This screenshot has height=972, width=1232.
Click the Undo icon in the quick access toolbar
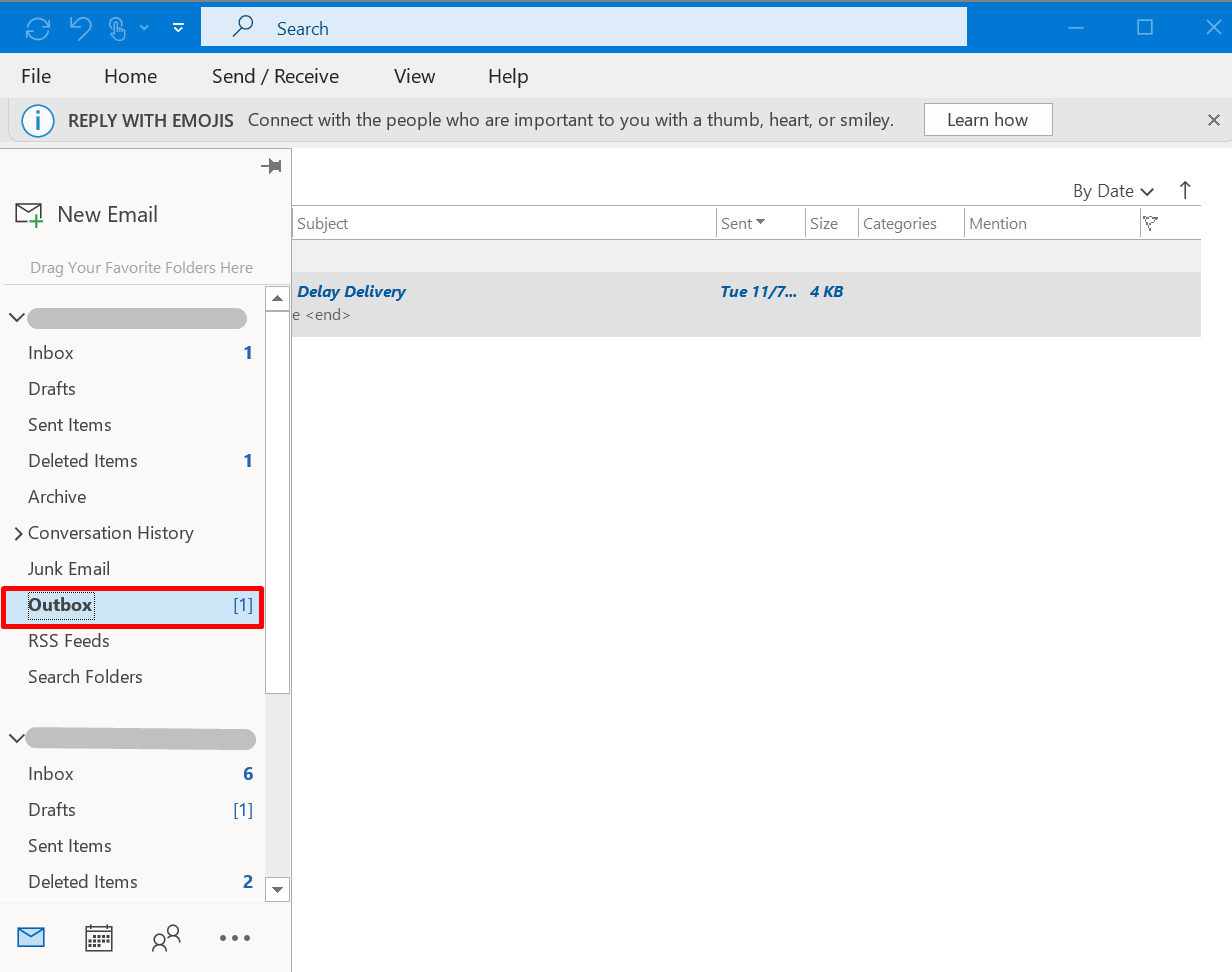80,27
